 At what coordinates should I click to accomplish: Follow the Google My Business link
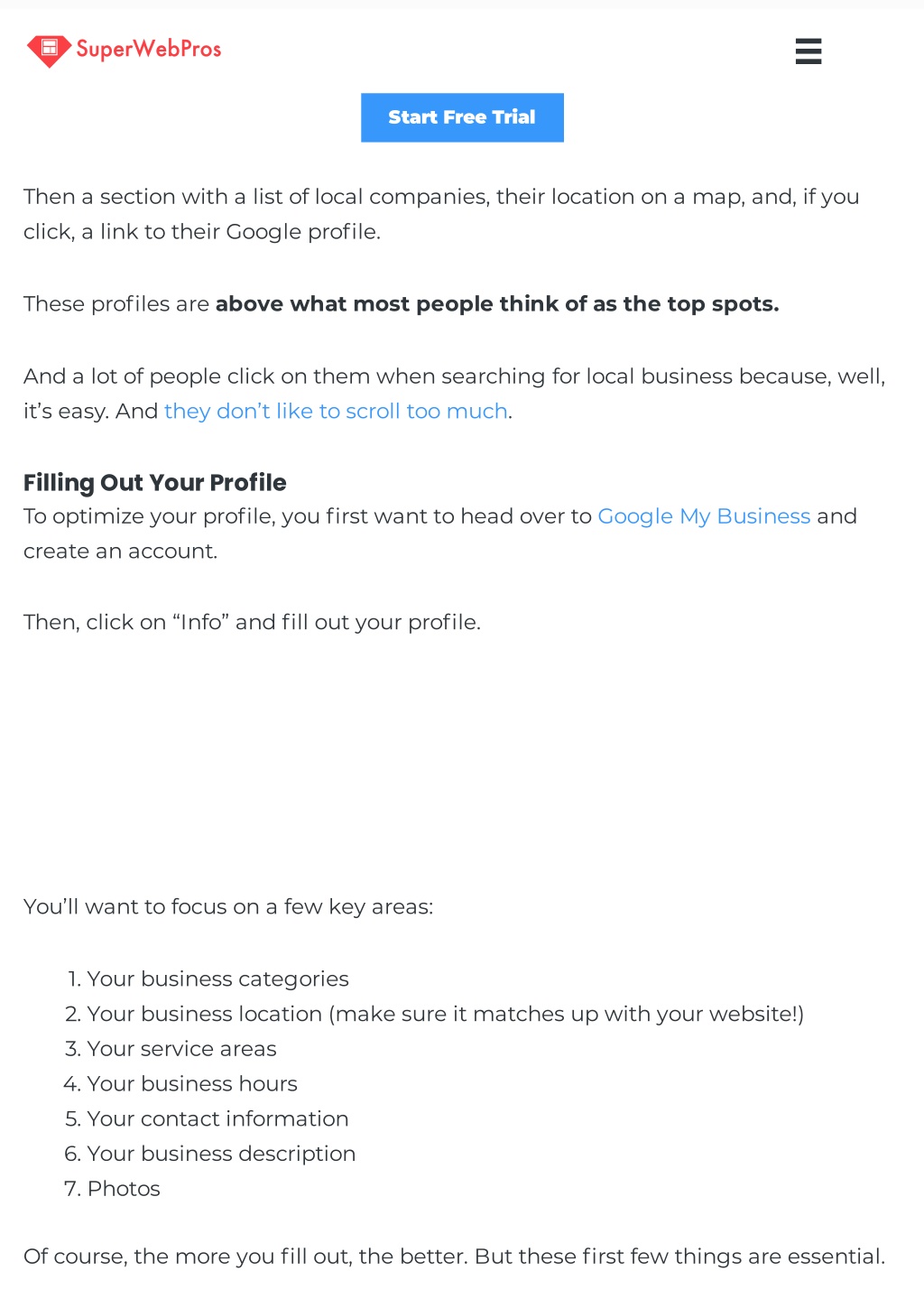704,517
